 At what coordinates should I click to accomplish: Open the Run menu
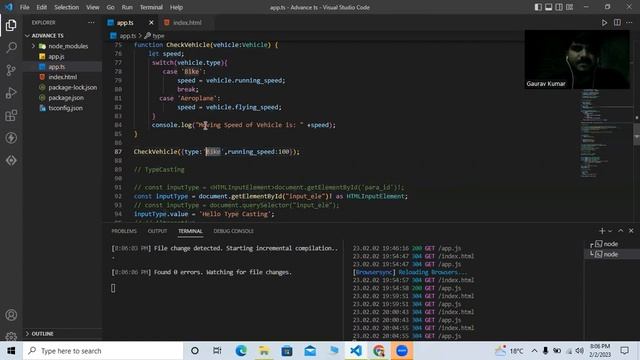click(127, 7)
